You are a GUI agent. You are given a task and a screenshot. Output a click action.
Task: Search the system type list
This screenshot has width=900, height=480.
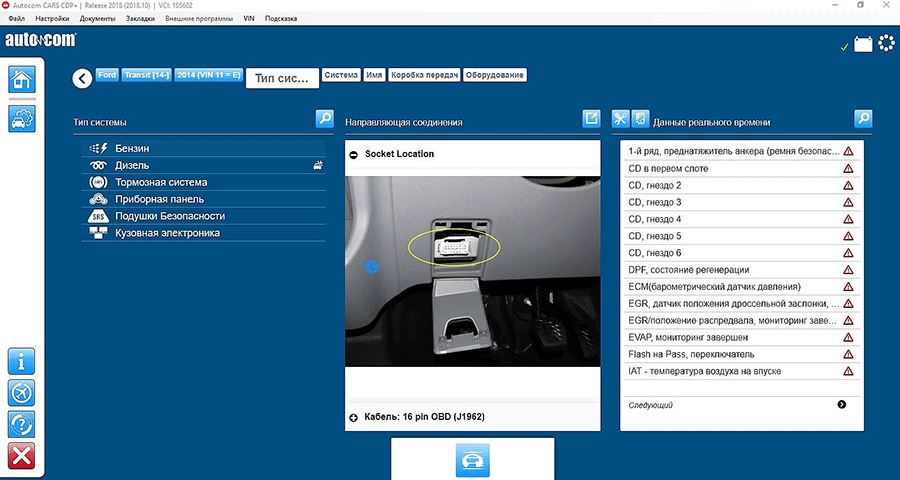click(325, 119)
